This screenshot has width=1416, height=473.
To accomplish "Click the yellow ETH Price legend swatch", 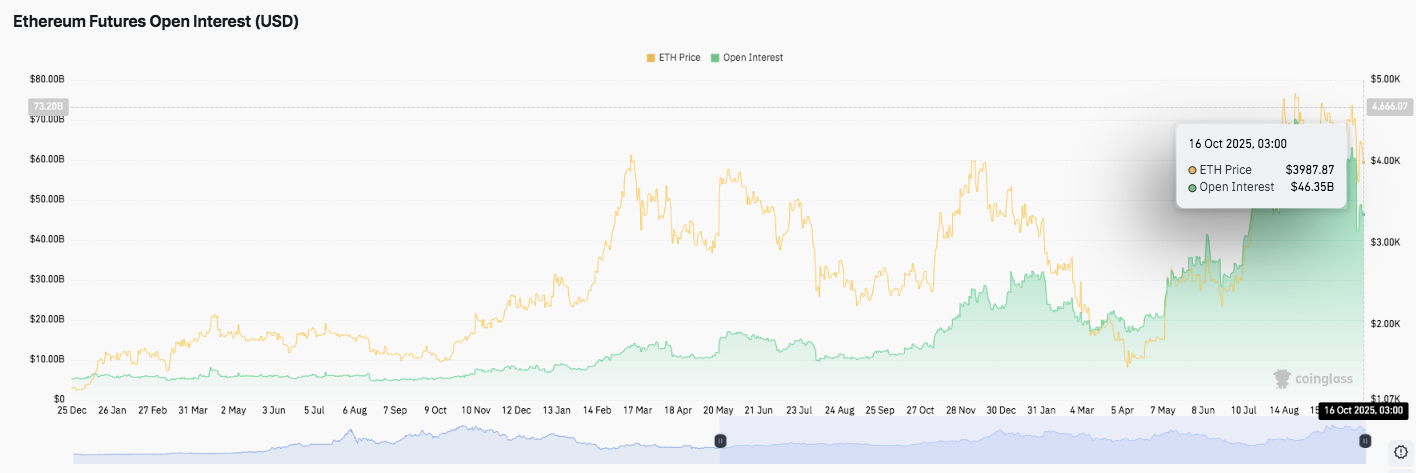I will pos(651,58).
